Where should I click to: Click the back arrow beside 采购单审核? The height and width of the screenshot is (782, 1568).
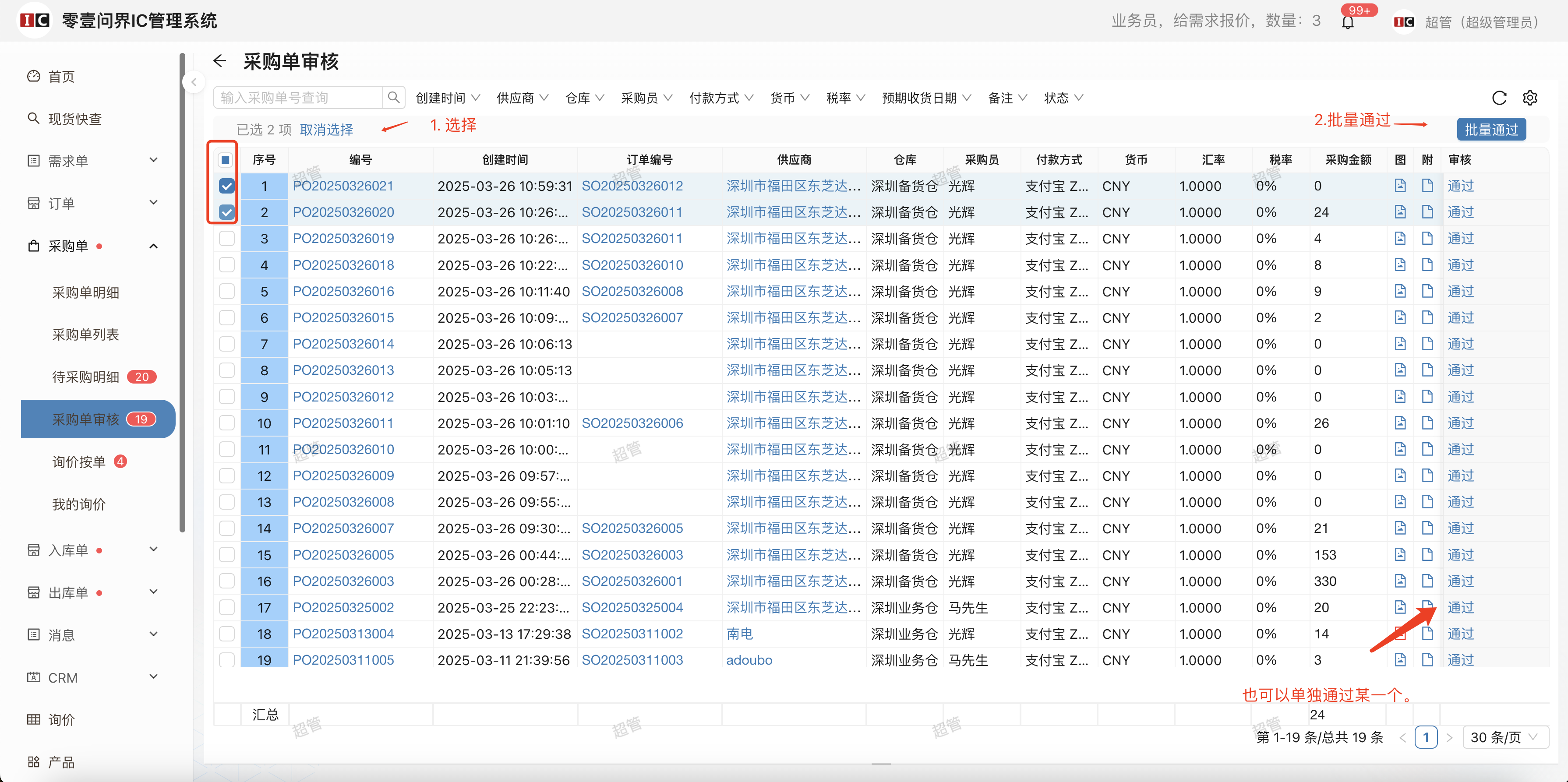coord(220,61)
